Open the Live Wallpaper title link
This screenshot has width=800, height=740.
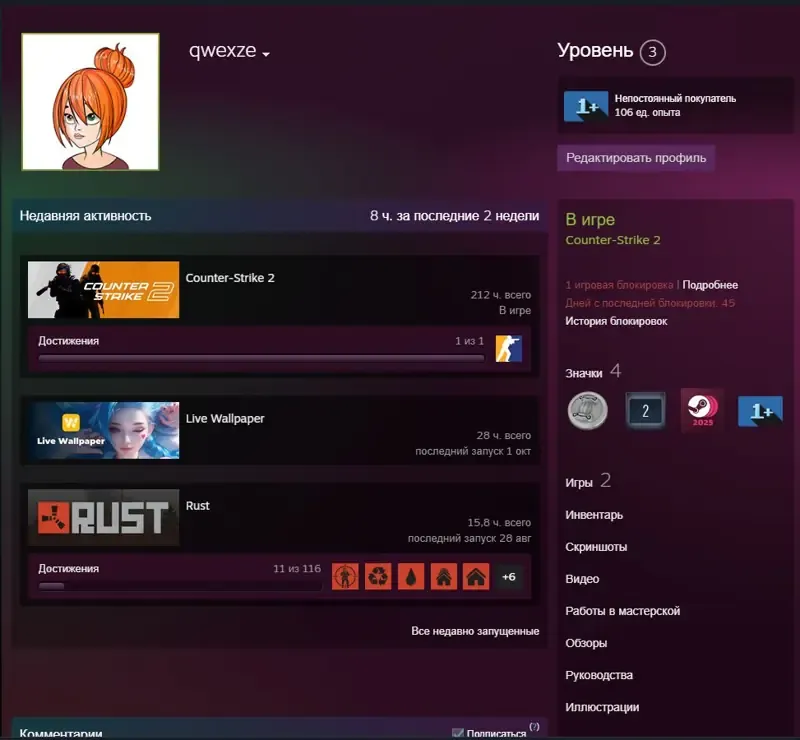pos(225,418)
